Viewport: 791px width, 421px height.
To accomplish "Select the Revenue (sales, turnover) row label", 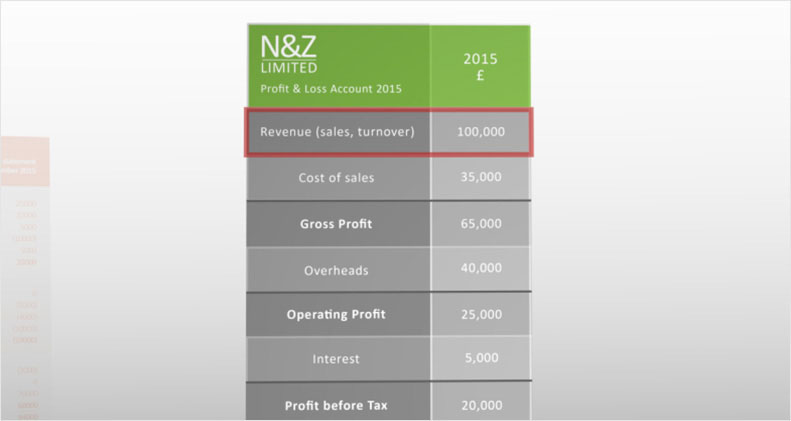I will [337, 132].
